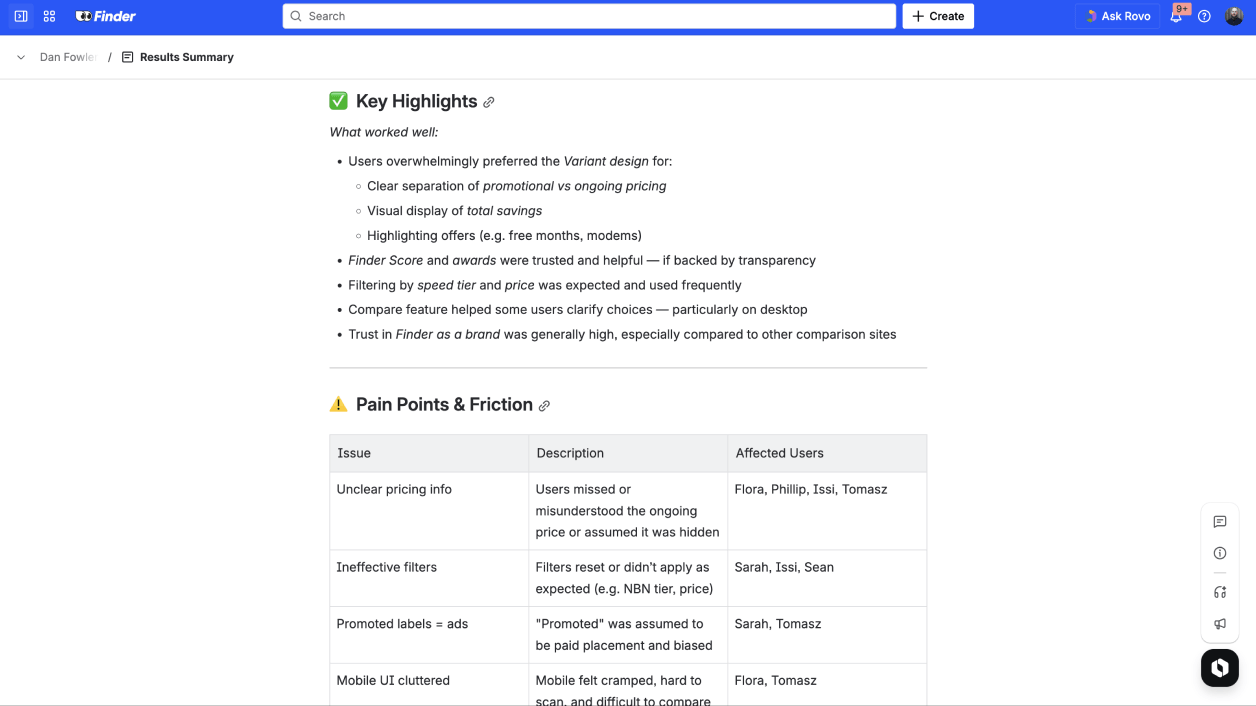Toggle the sidebar panel icon
Screen dimensions: 1256x706
click(x=21, y=16)
